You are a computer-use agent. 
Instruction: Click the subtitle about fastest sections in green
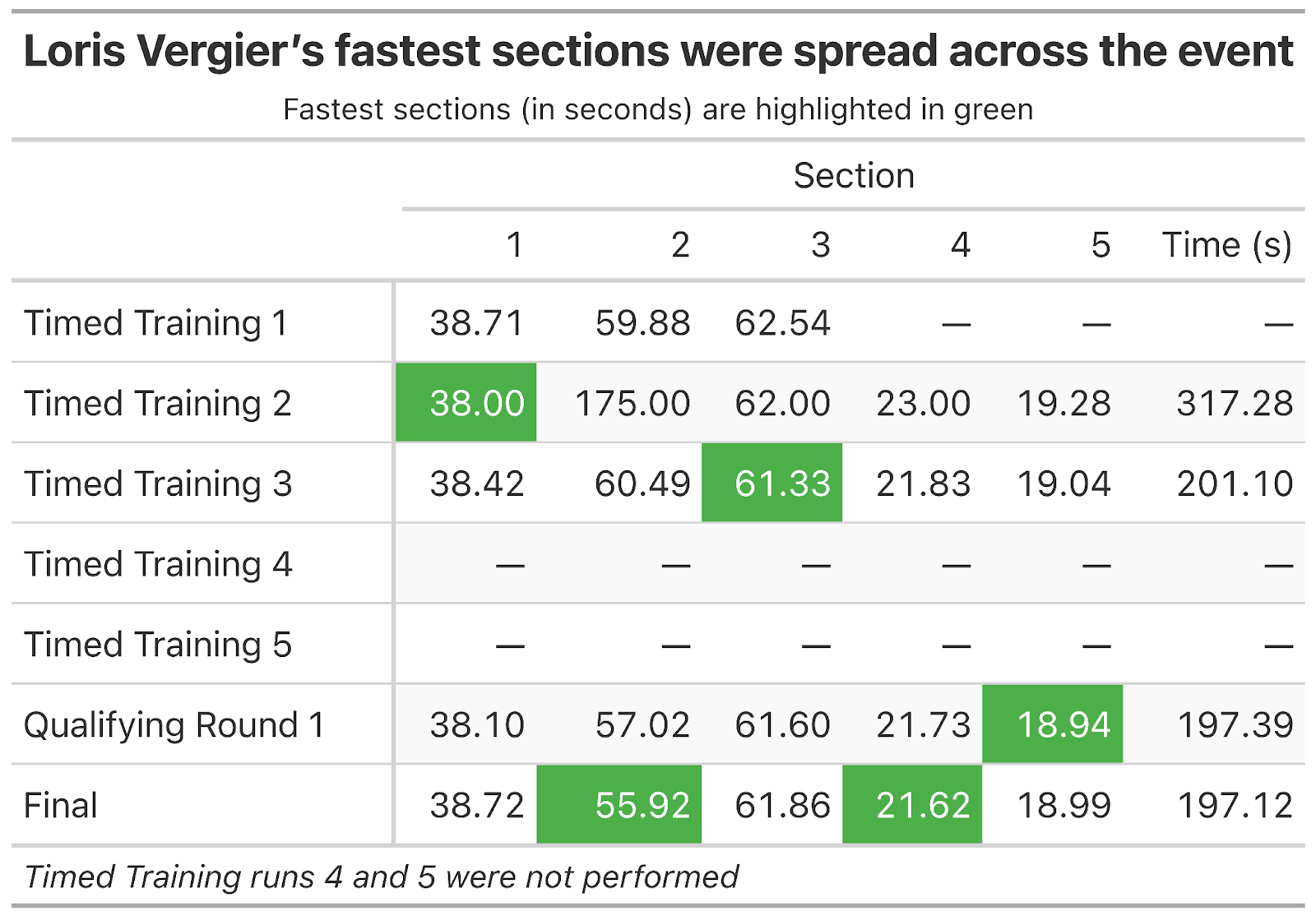pos(658,109)
